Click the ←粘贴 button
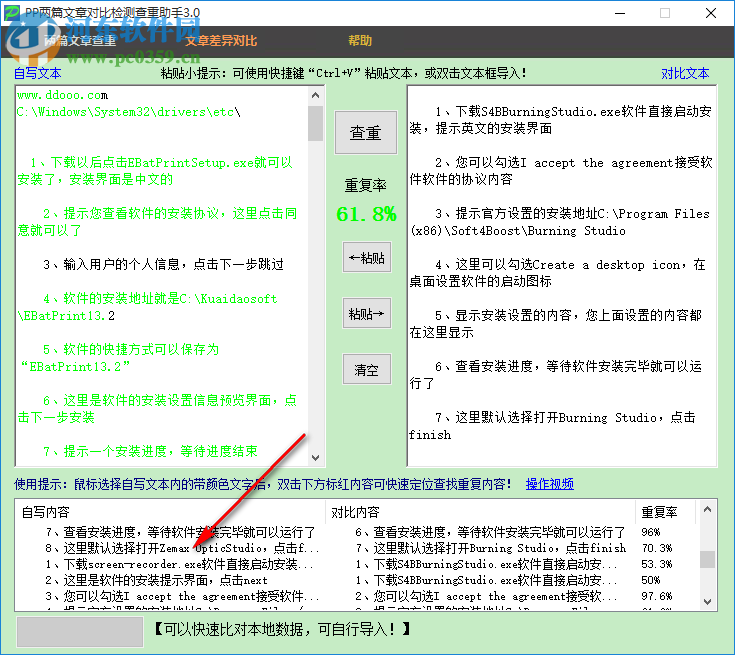Viewport: 735px width, 655px height. click(367, 257)
